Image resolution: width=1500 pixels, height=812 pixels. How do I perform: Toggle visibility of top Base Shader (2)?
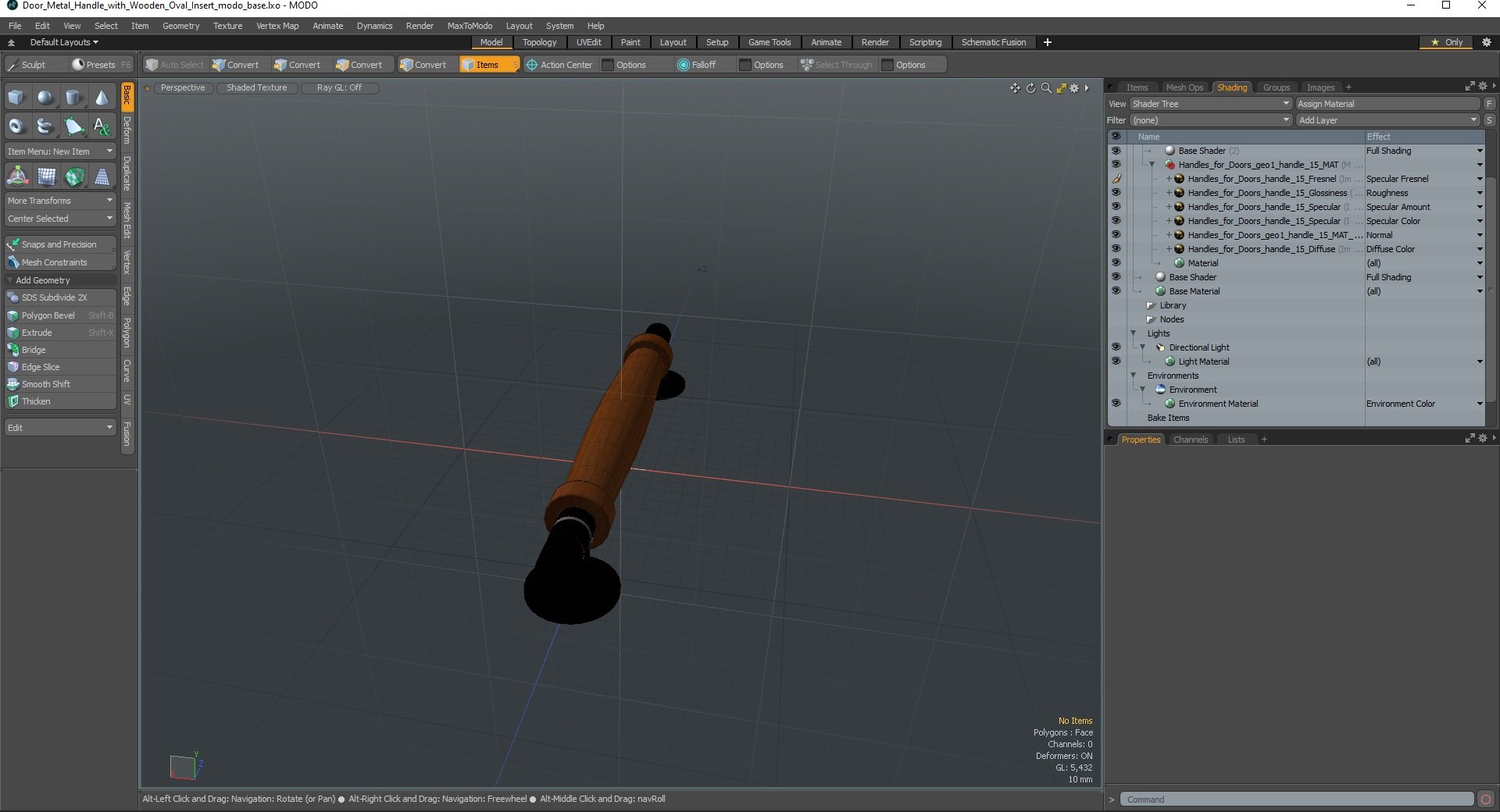point(1116,151)
